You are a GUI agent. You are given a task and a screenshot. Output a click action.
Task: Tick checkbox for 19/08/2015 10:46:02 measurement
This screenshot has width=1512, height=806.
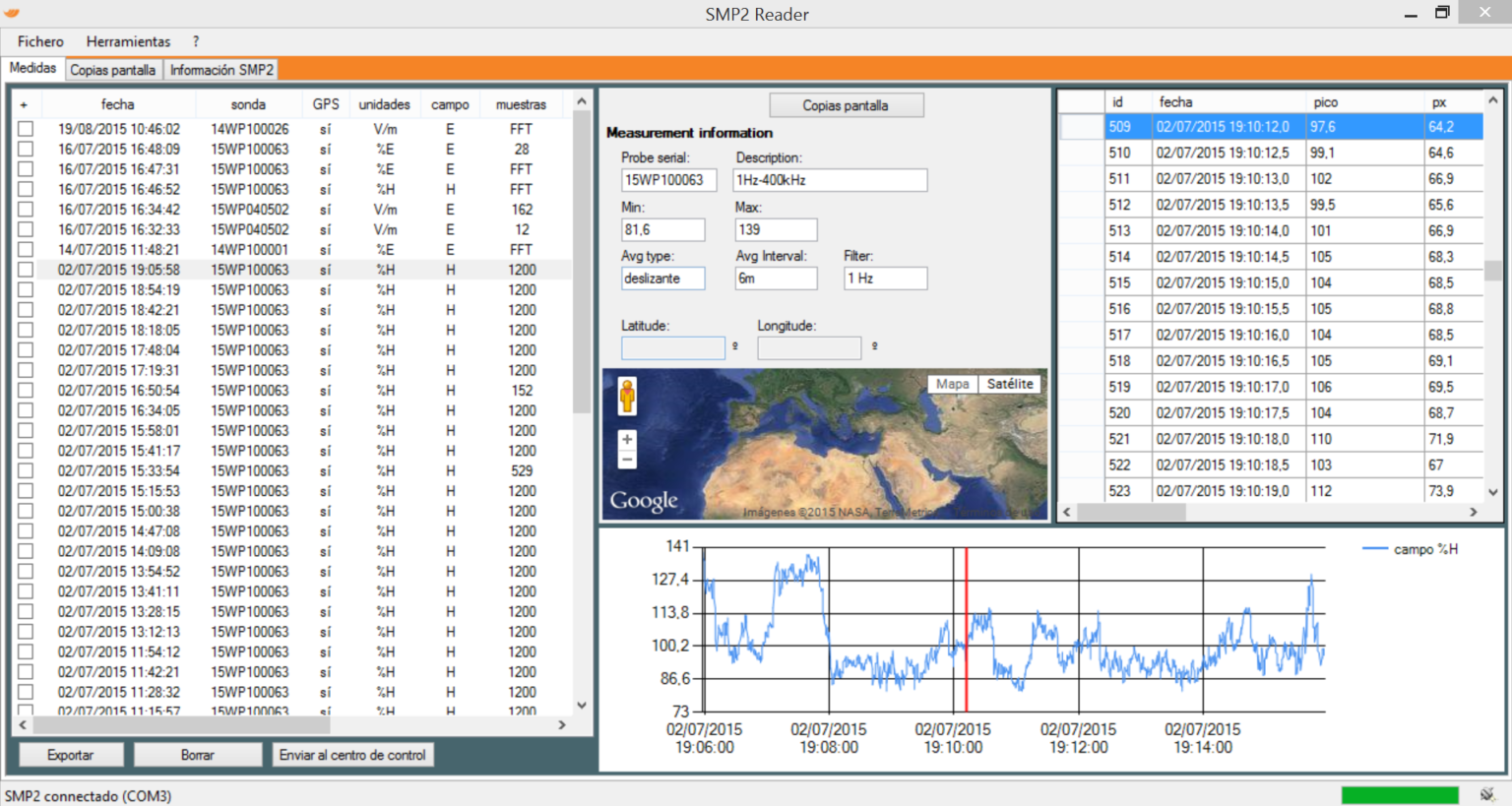pos(26,129)
